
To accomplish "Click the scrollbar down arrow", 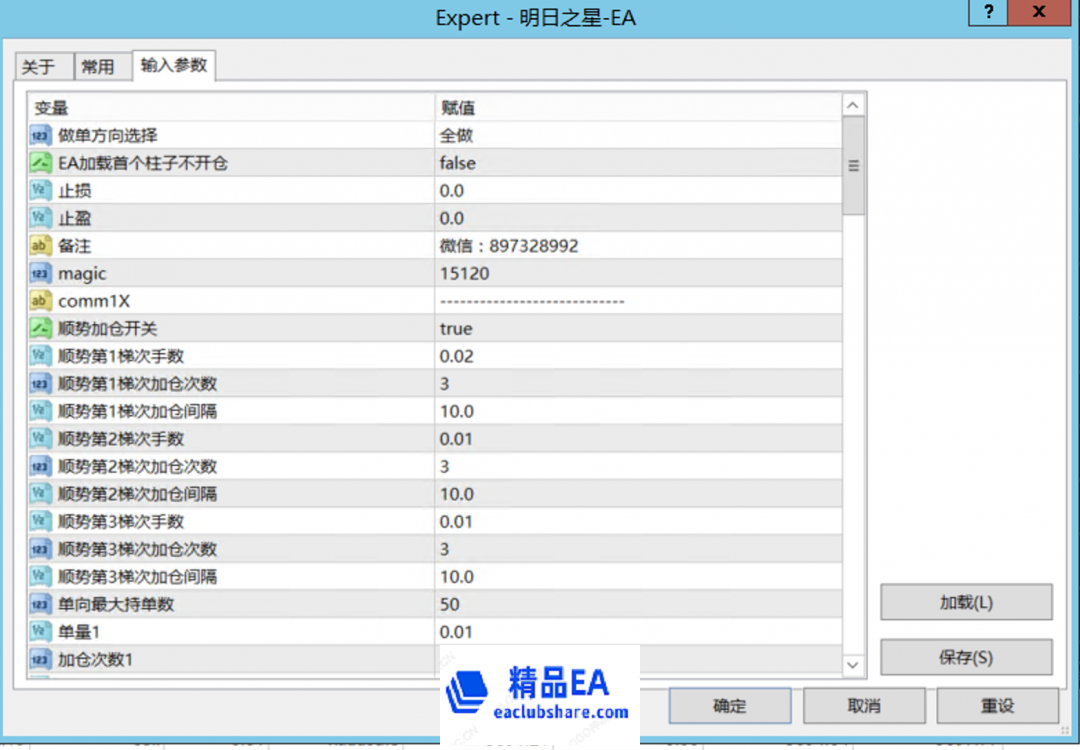I will (855, 665).
